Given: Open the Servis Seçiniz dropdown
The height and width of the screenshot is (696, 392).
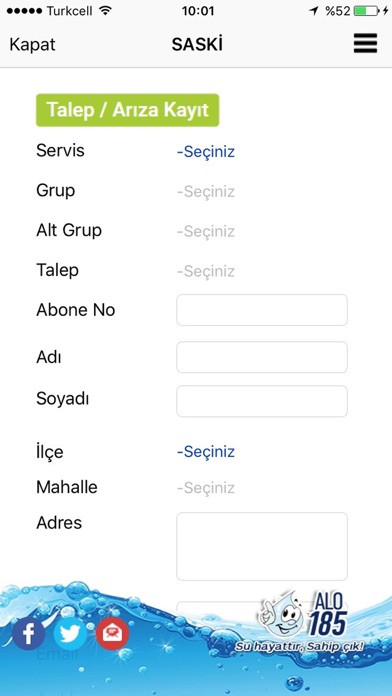Looking at the screenshot, I should (206, 152).
